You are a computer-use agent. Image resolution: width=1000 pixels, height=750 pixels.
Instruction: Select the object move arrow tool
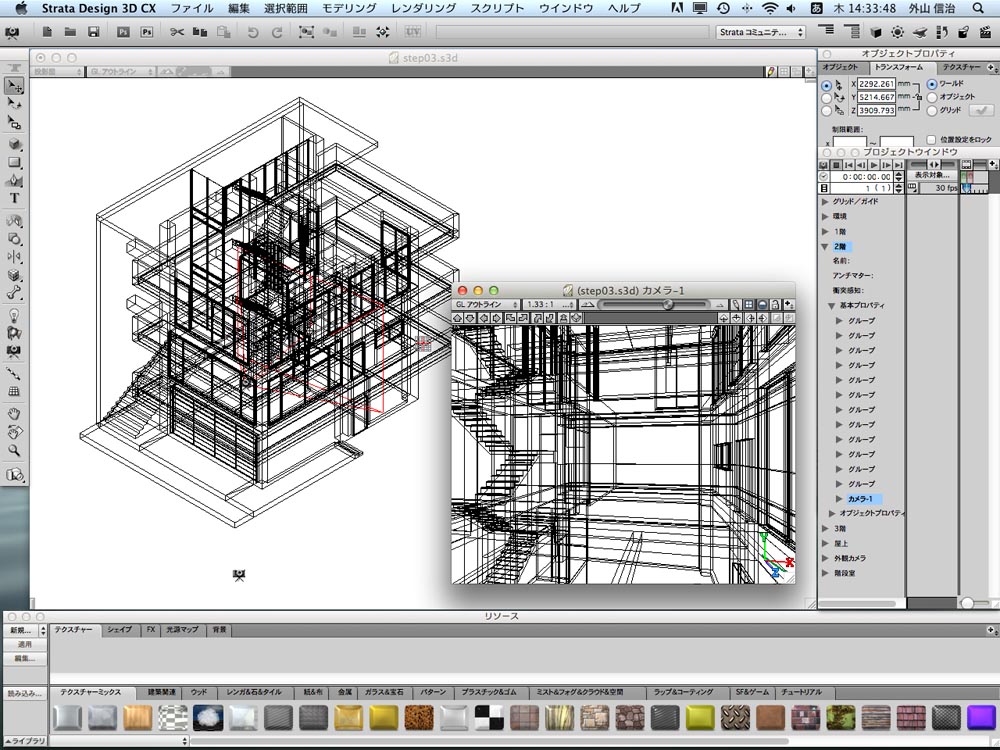pos(14,86)
